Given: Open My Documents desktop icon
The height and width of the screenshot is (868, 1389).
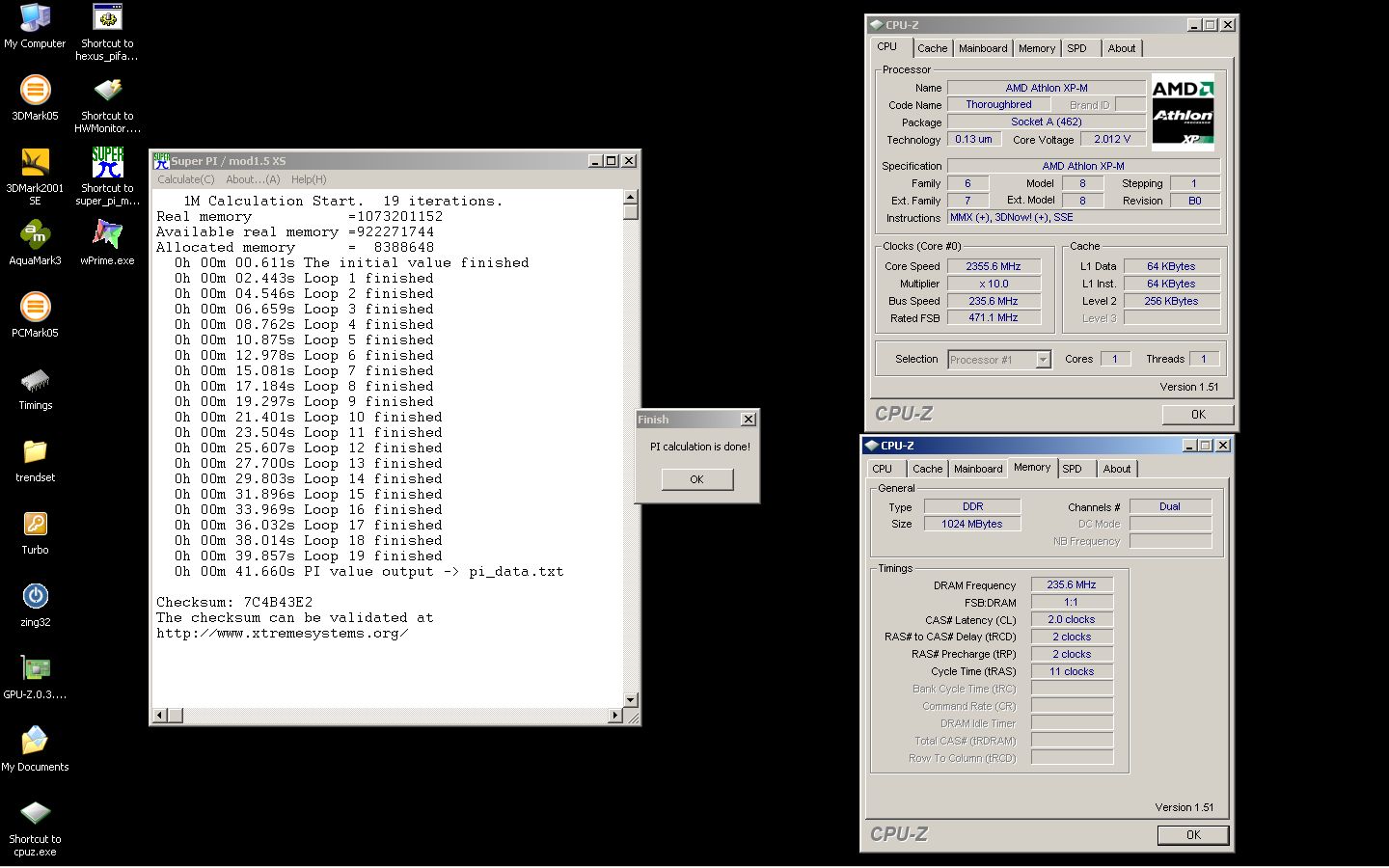Looking at the screenshot, I should click(x=35, y=749).
